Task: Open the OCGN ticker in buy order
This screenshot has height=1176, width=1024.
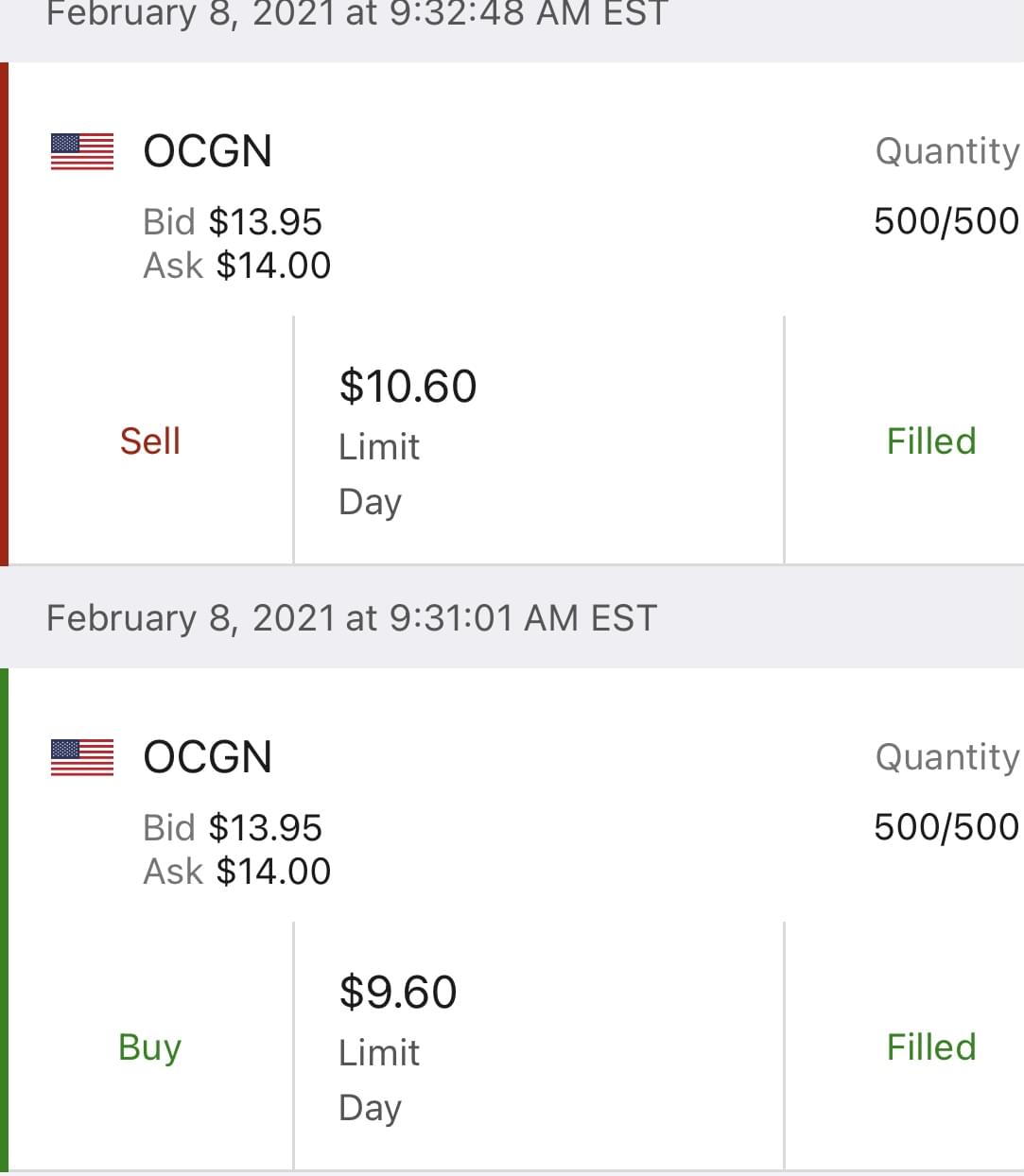Action: point(207,757)
